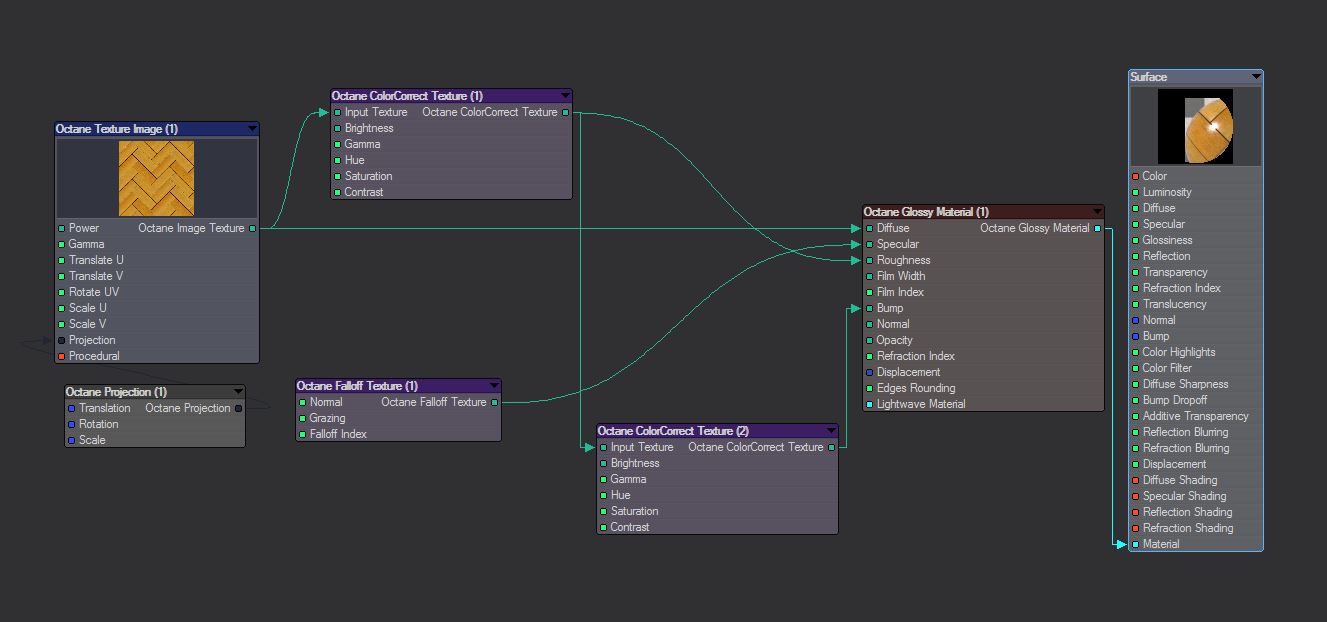The width and height of the screenshot is (1327, 622).
Task: Click Diffuse input socket on Octane Glossy Material
Action: (x=869, y=228)
